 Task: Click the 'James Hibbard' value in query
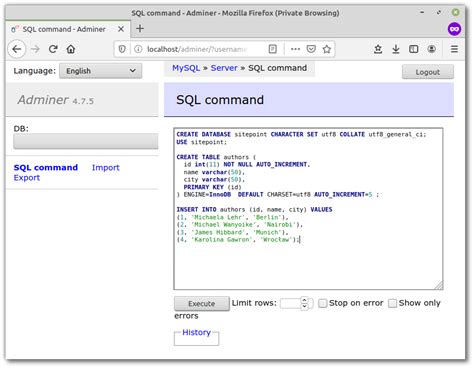coord(218,232)
